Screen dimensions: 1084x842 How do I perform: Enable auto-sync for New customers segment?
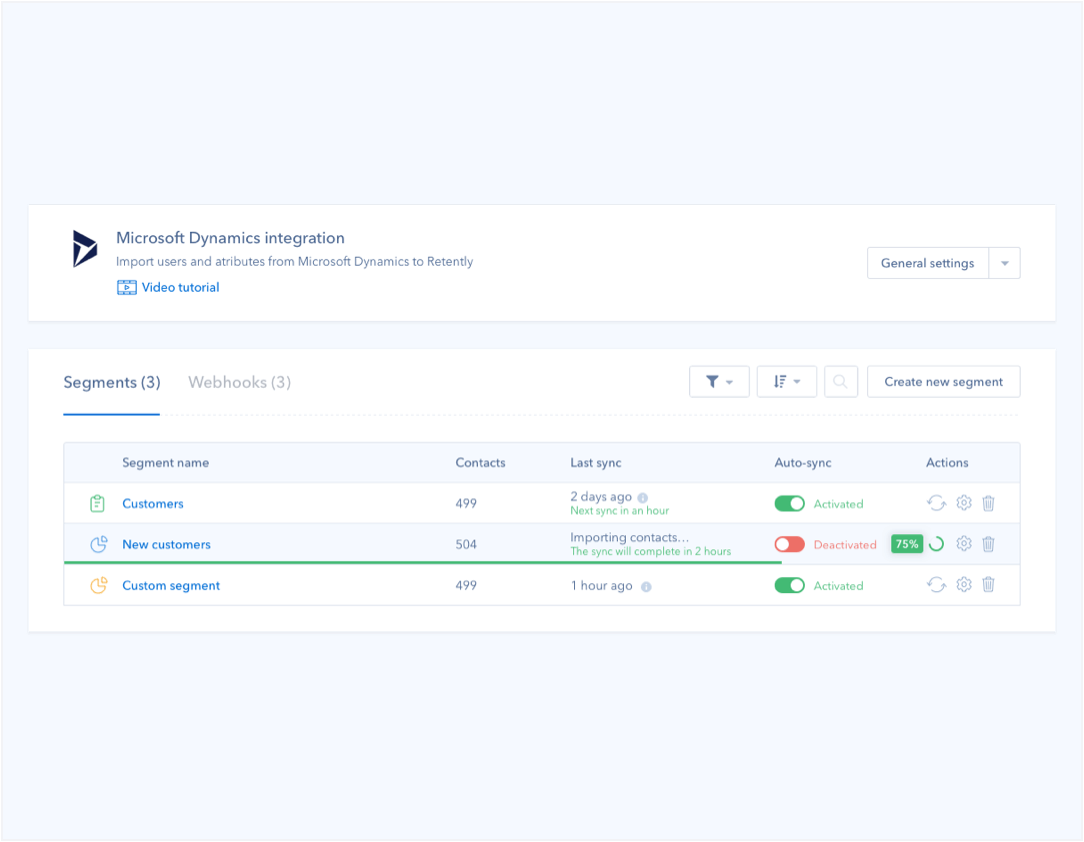pos(789,544)
